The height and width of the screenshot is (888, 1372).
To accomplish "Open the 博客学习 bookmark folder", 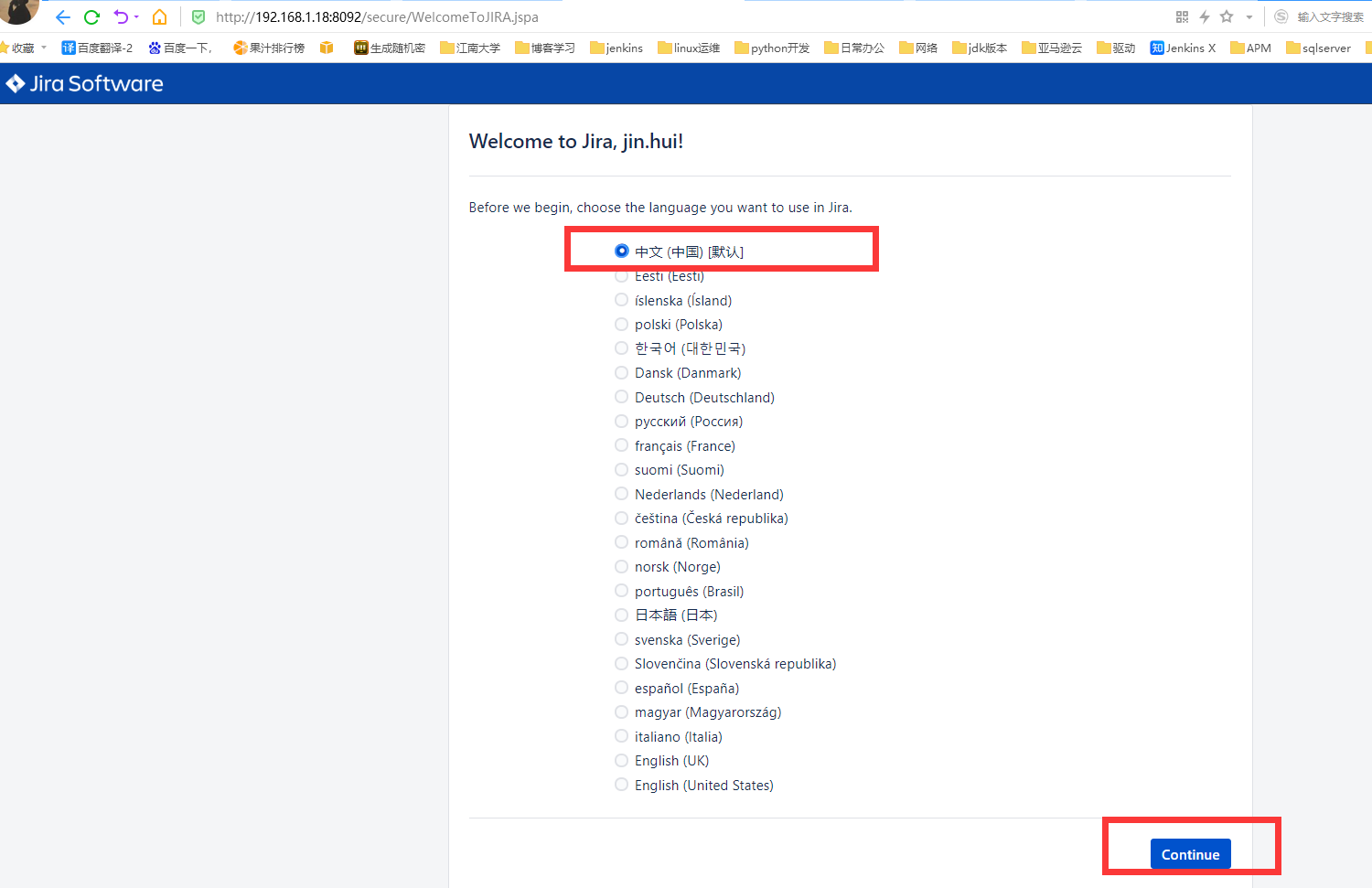I will click(545, 48).
